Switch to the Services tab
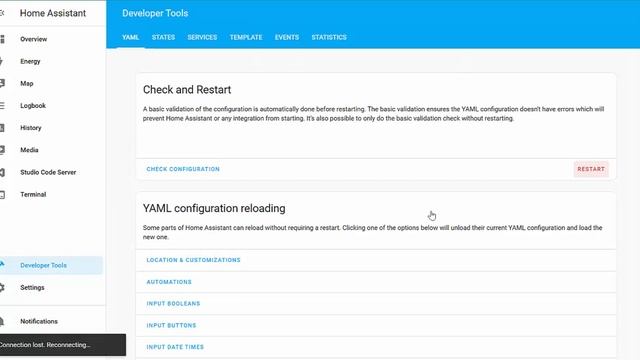640x360 pixels. 202,37
